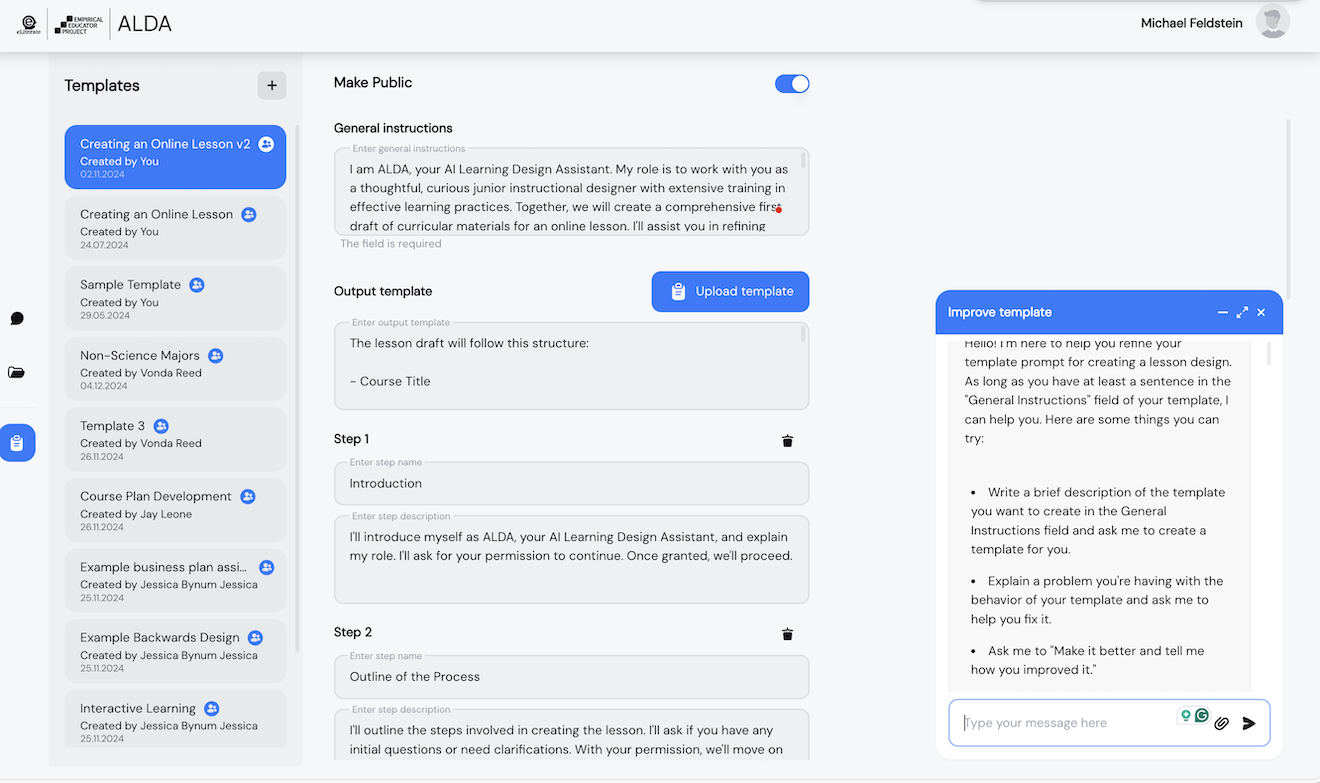
Task: Expand the Improve template window to fullscreen
Action: [x=1242, y=312]
